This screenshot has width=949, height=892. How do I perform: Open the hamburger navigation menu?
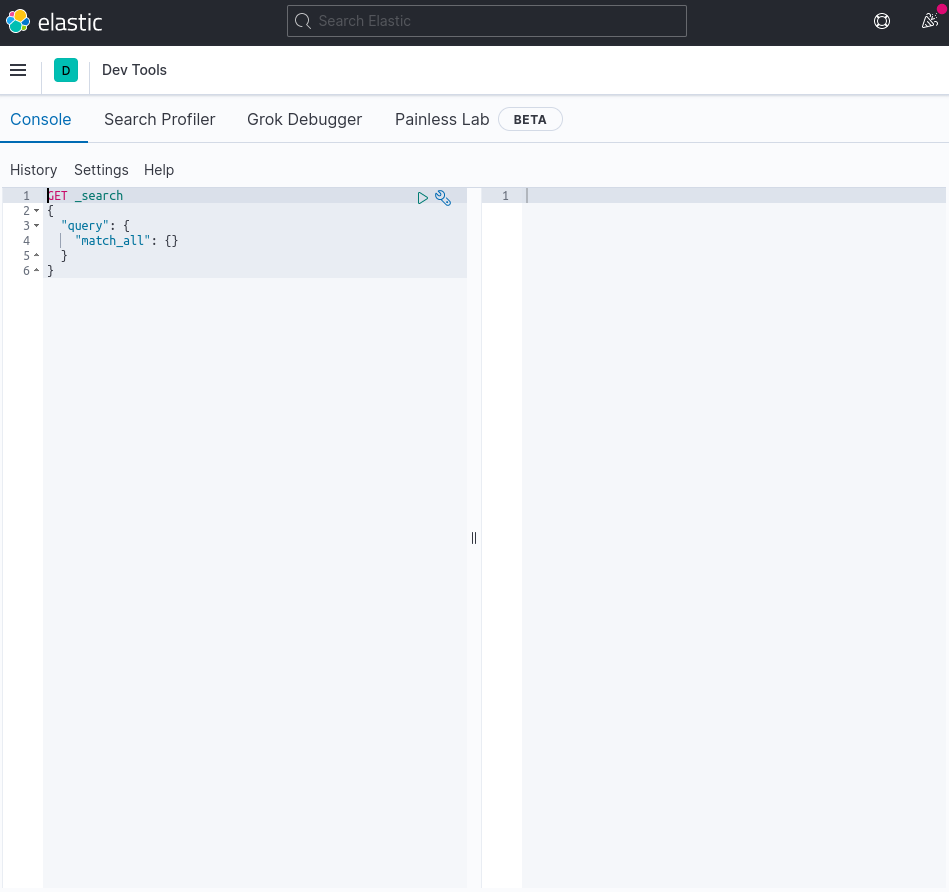point(18,70)
